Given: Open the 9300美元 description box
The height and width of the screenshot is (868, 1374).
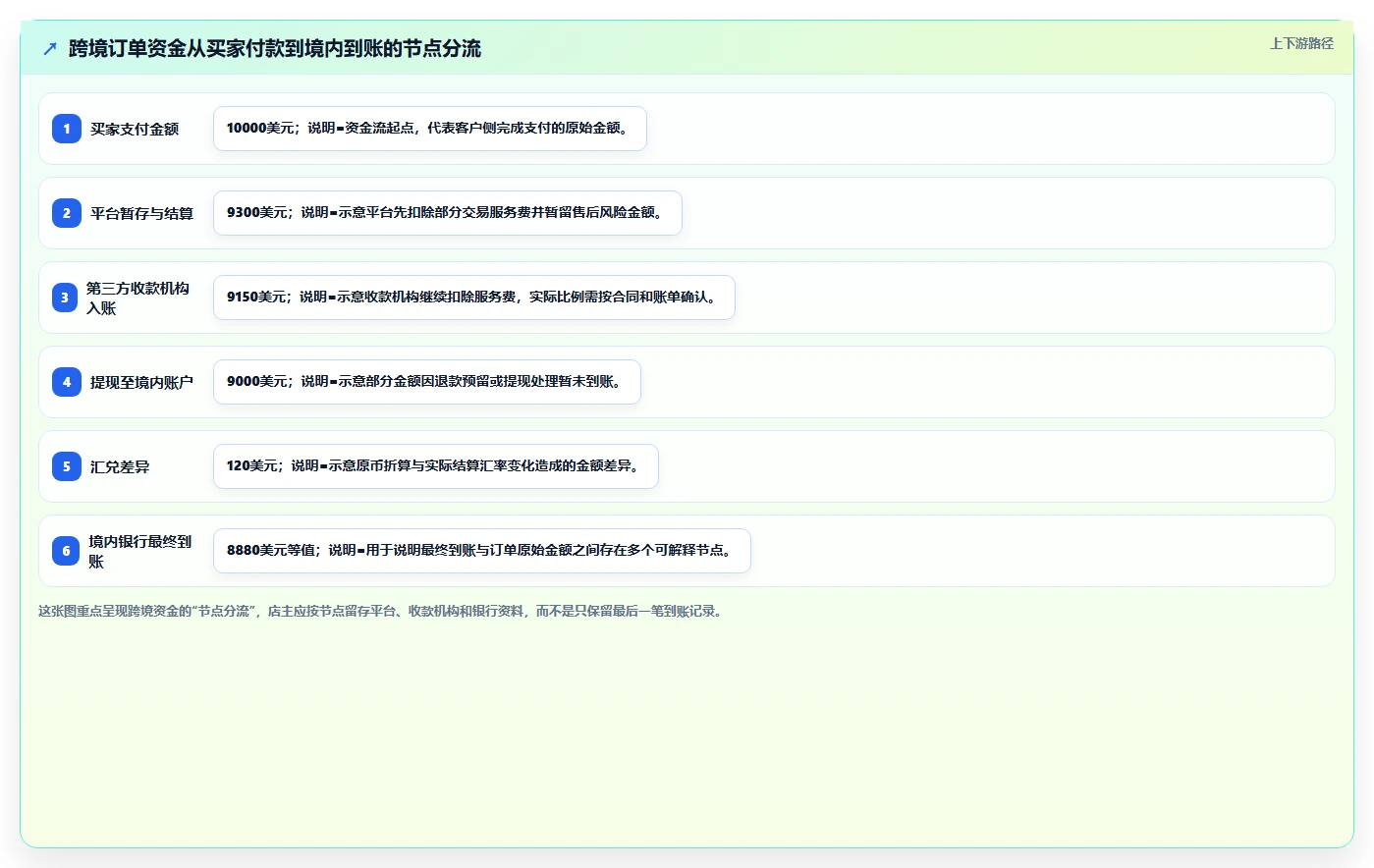Looking at the screenshot, I should 448,213.
